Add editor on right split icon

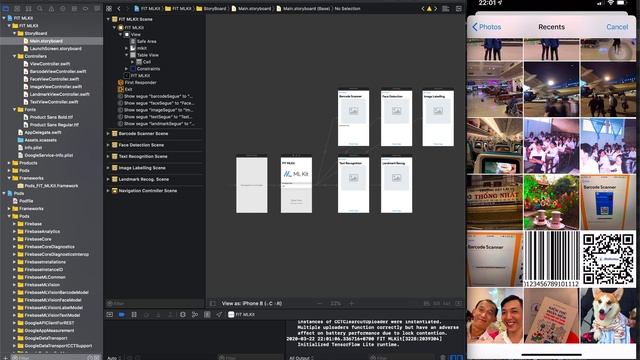pyautogui.click(x=459, y=8)
